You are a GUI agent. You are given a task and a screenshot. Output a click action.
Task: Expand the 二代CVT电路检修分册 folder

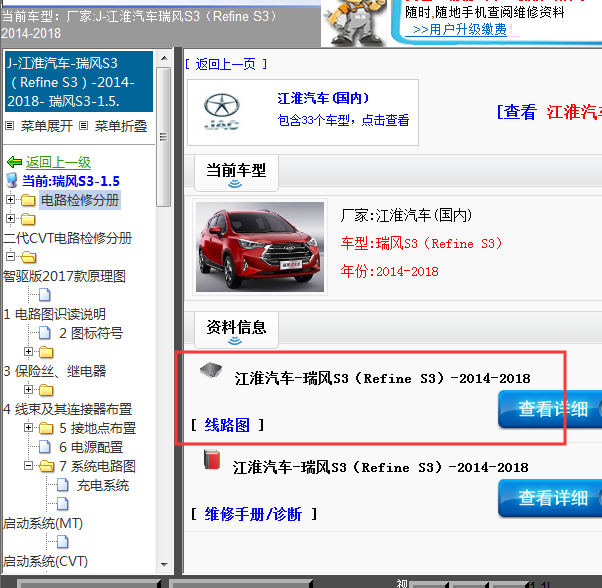[10, 218]
